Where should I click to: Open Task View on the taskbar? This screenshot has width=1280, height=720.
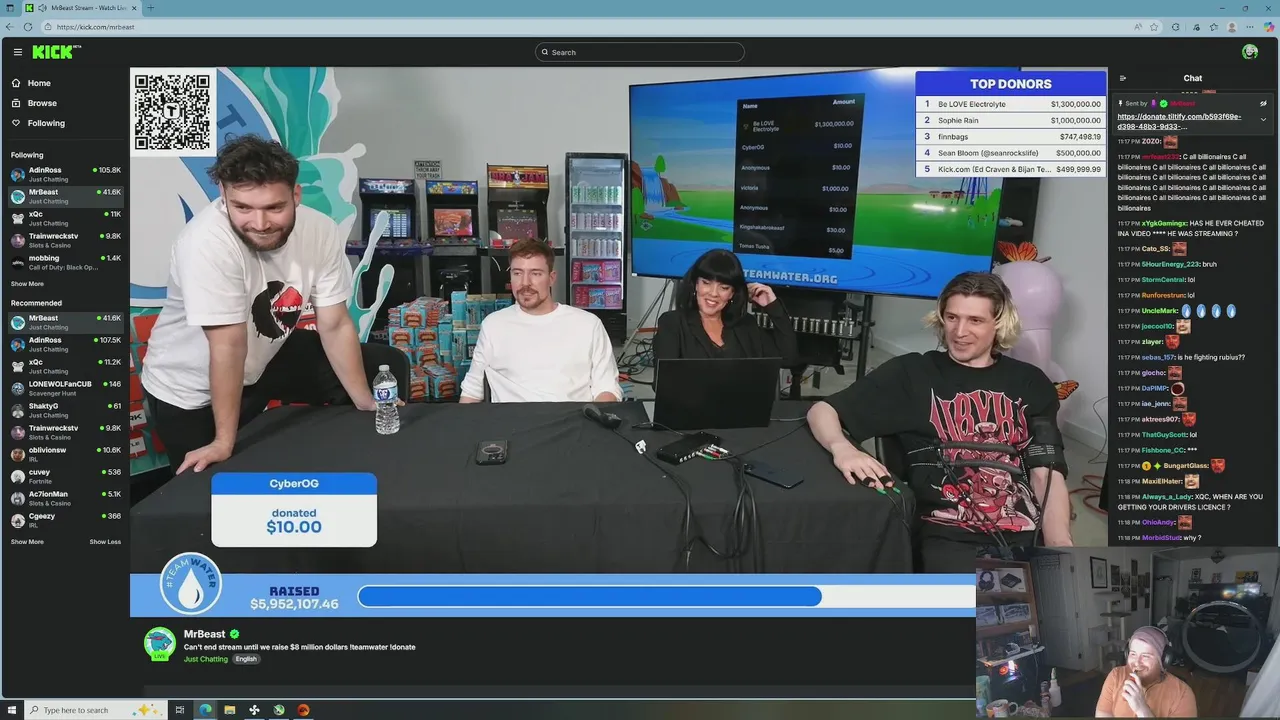(x=180, y=710)
